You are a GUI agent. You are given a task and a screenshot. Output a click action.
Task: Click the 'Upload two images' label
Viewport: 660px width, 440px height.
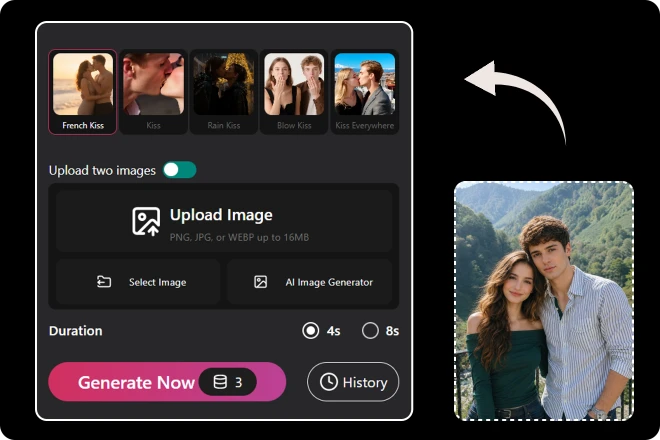coord(102,171)
